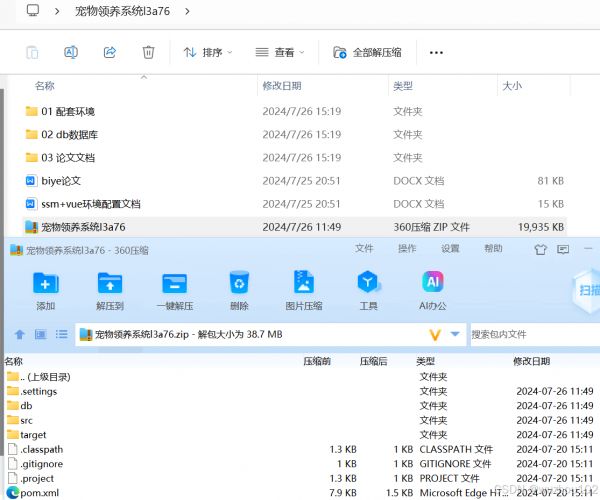Sort by 类型 column header in Explorer
Image resolution: width=600 pixels, height=500 pixels.
403,86
